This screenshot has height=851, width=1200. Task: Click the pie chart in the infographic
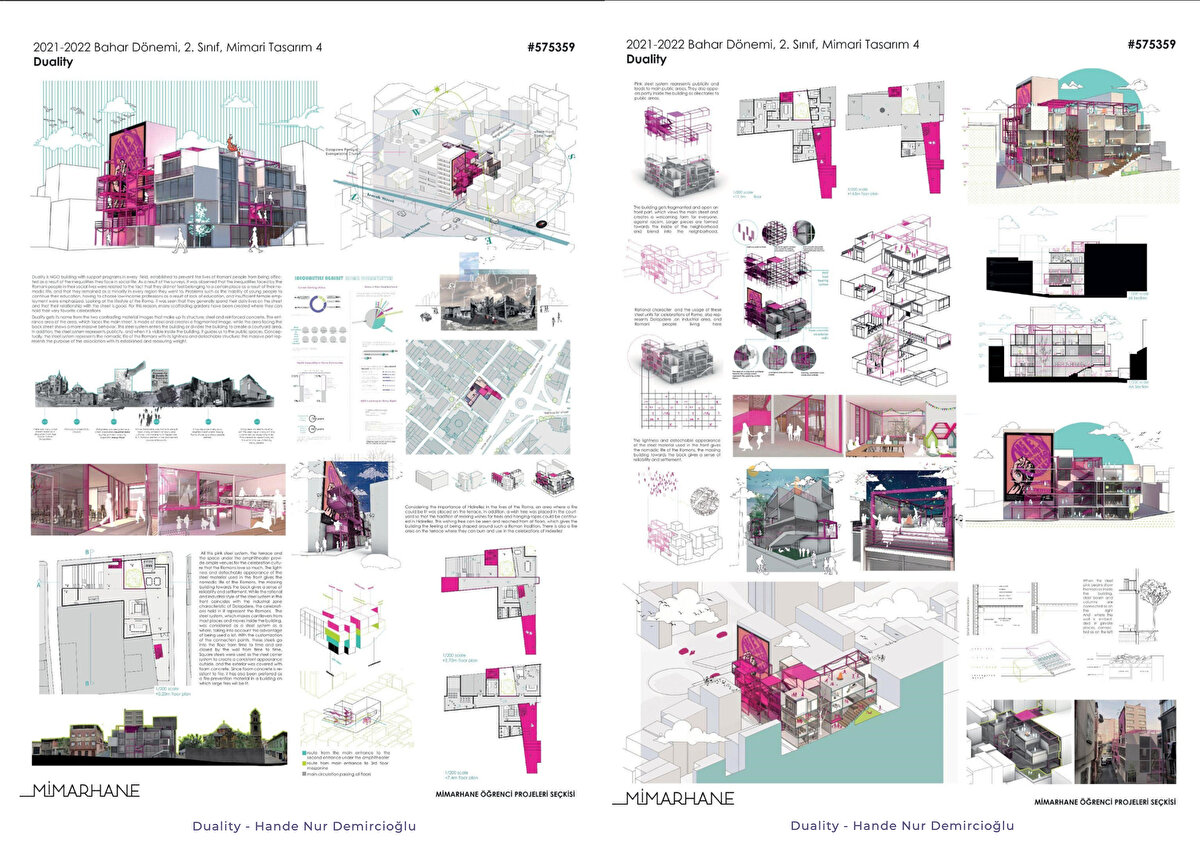click(378, 317)
